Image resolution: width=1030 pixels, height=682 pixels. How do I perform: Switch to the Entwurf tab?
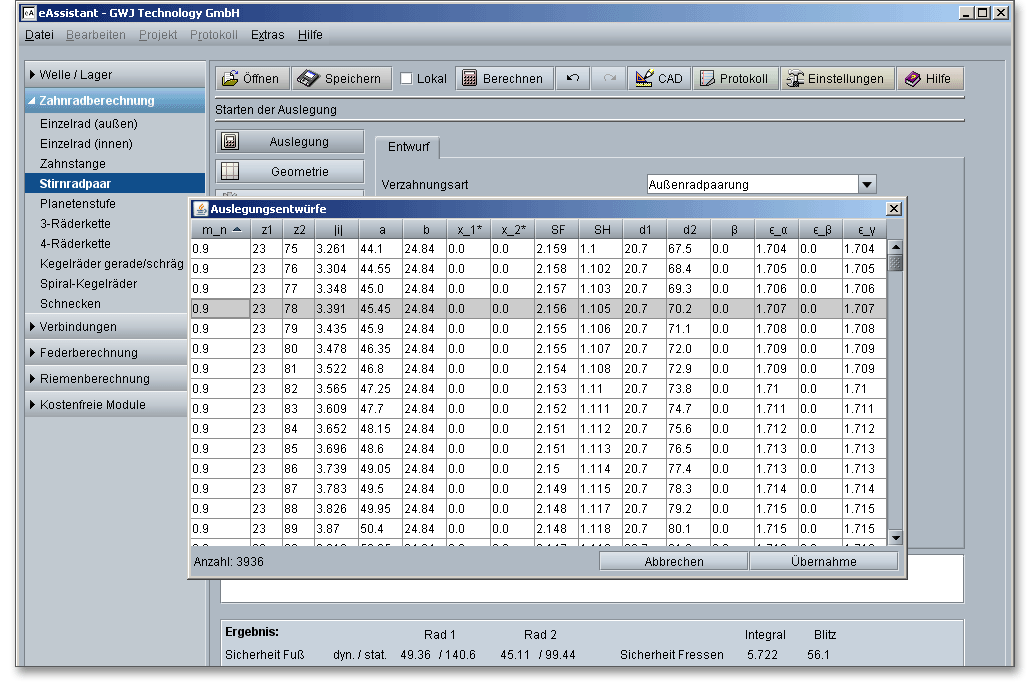[408, 147]
